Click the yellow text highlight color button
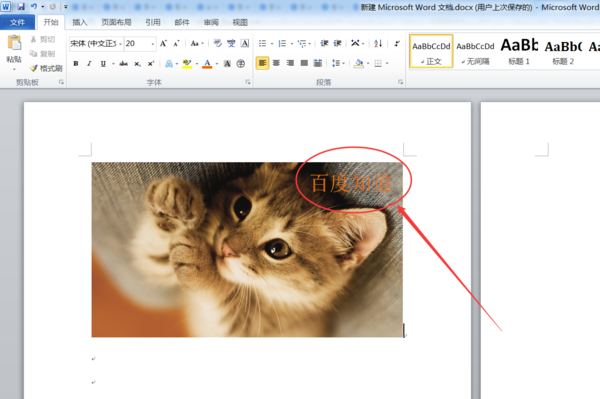 (187, 64)
